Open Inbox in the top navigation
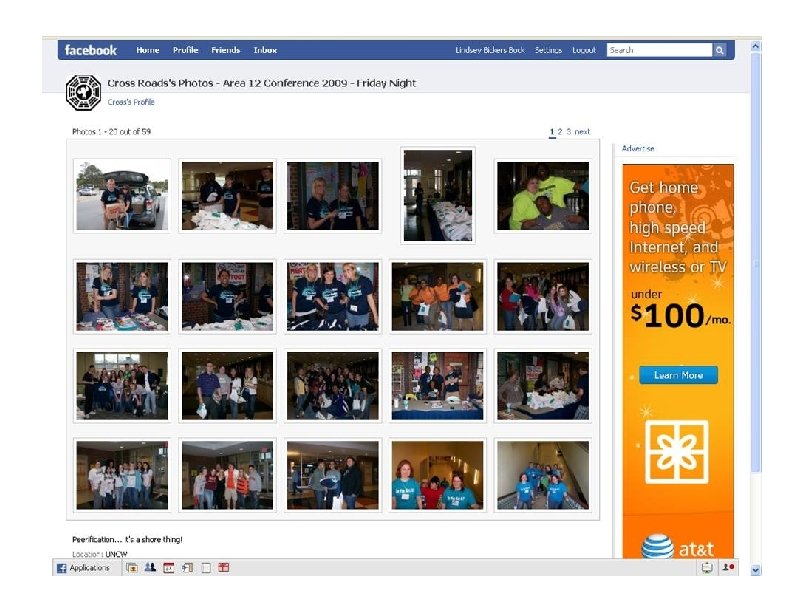Screen dimensions: 800x600 [x=265, y=50]
